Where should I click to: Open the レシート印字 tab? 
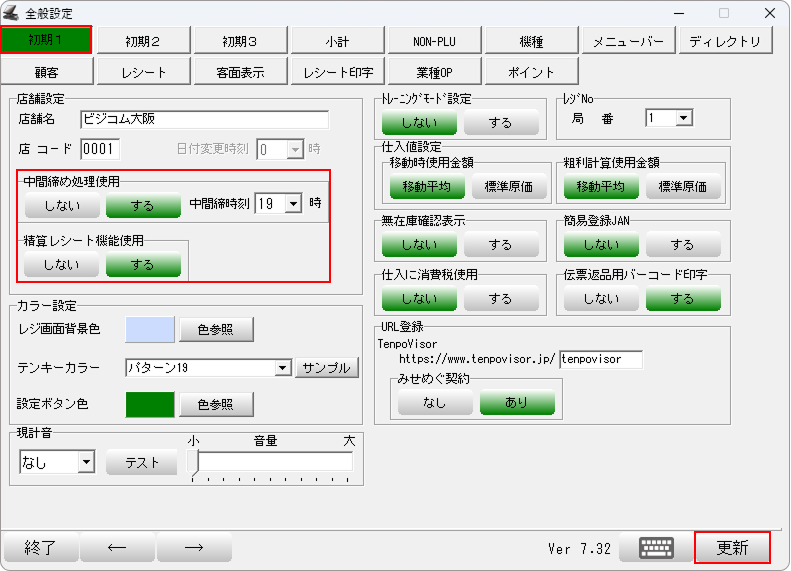click(337, 72)
